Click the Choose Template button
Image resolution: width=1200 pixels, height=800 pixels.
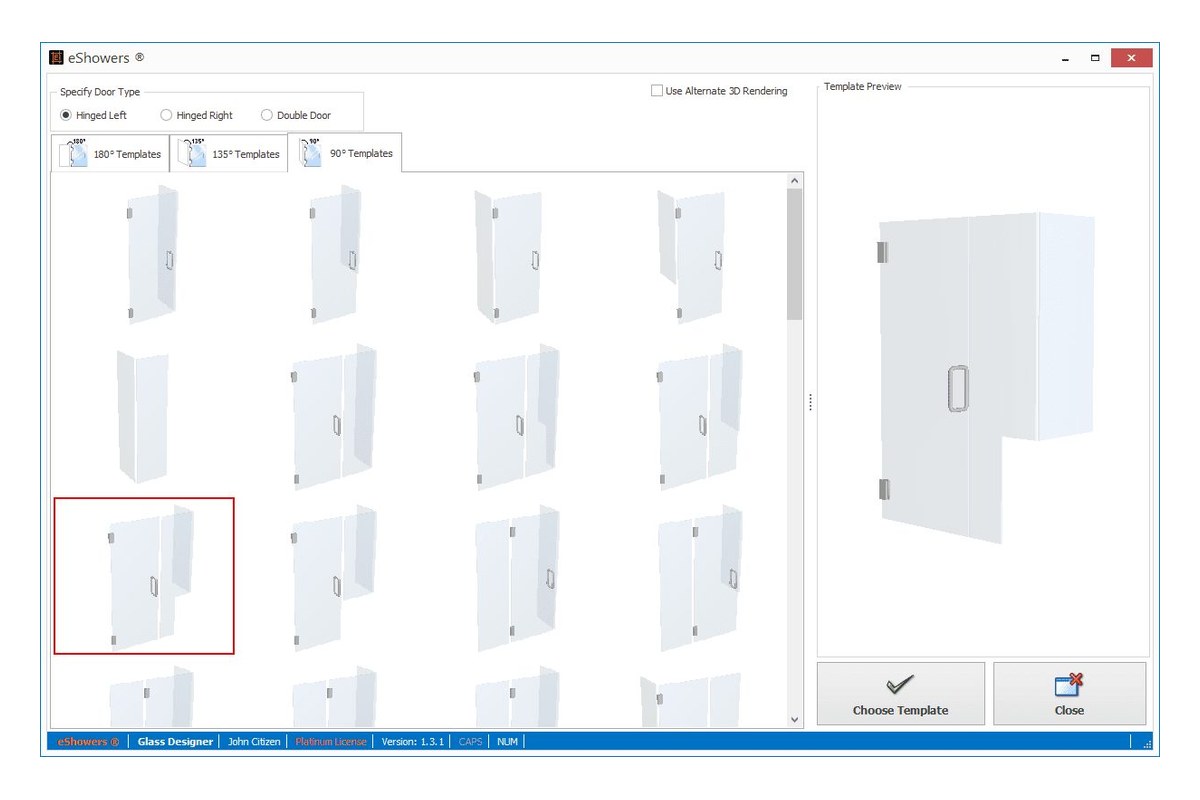900,693
